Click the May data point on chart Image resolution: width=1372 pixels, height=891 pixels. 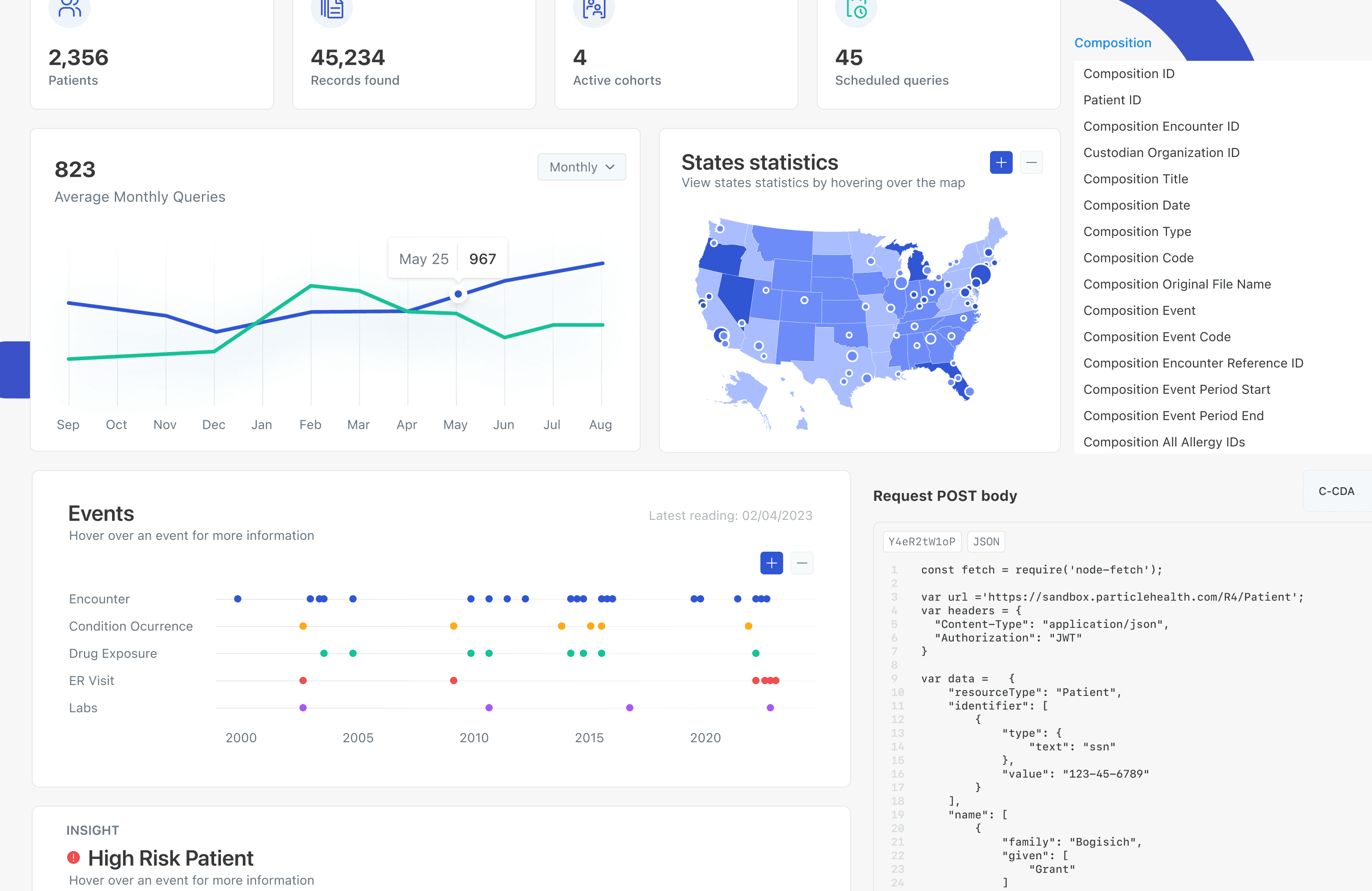point(458,294)
